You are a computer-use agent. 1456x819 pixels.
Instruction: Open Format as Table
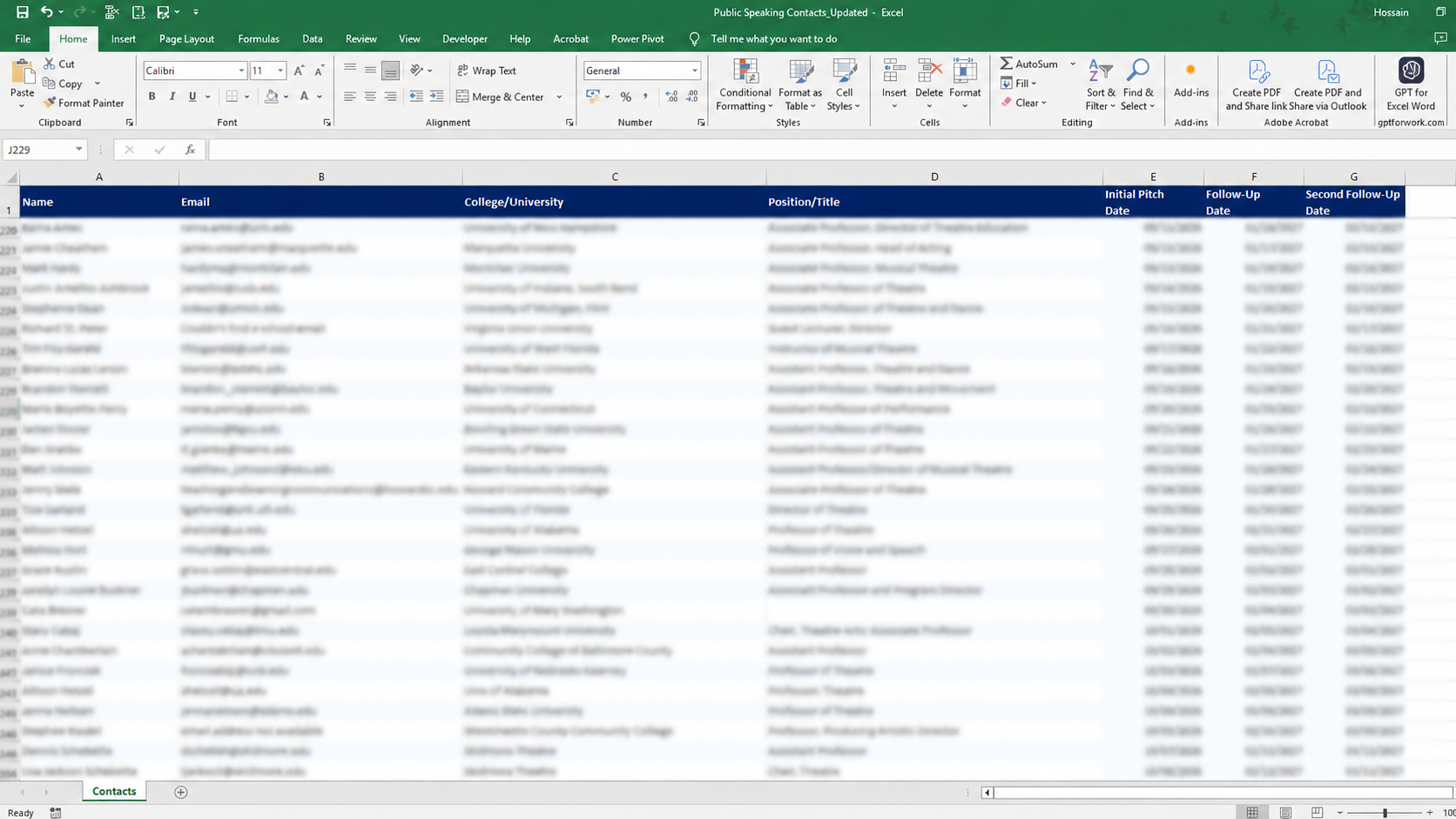point(799,84)
